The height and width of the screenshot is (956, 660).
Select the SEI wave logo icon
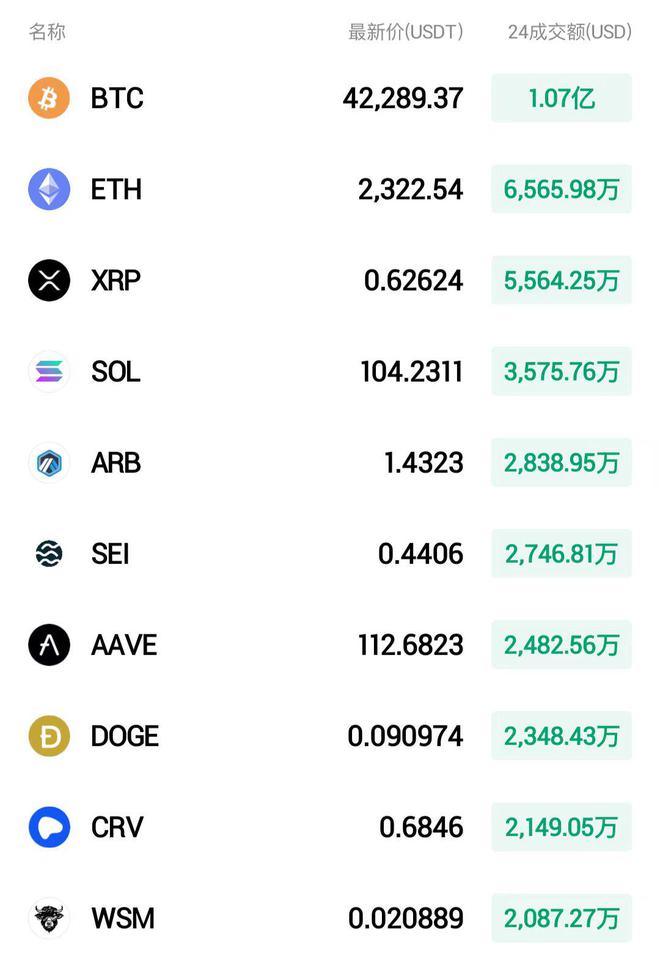pyautogui.click(x=49, y=554)
